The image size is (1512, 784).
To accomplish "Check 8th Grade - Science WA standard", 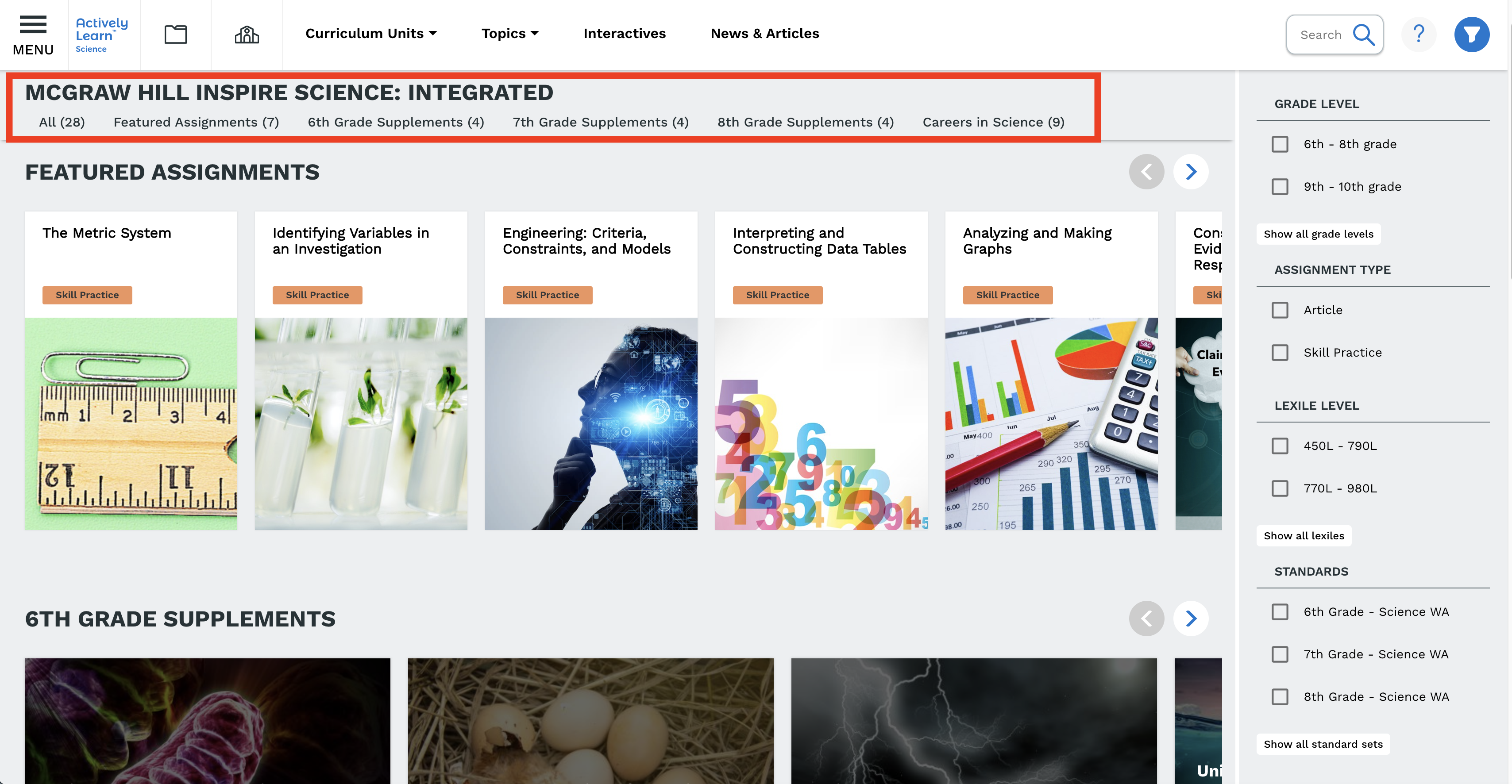I will [1280, 696].
